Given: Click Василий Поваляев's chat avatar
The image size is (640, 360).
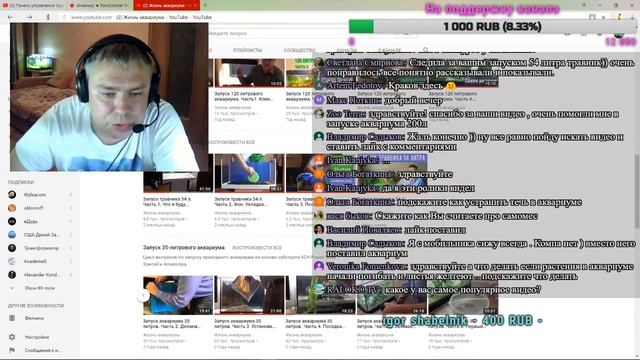Looking at the screenshot, I should [x=319, y=230].
